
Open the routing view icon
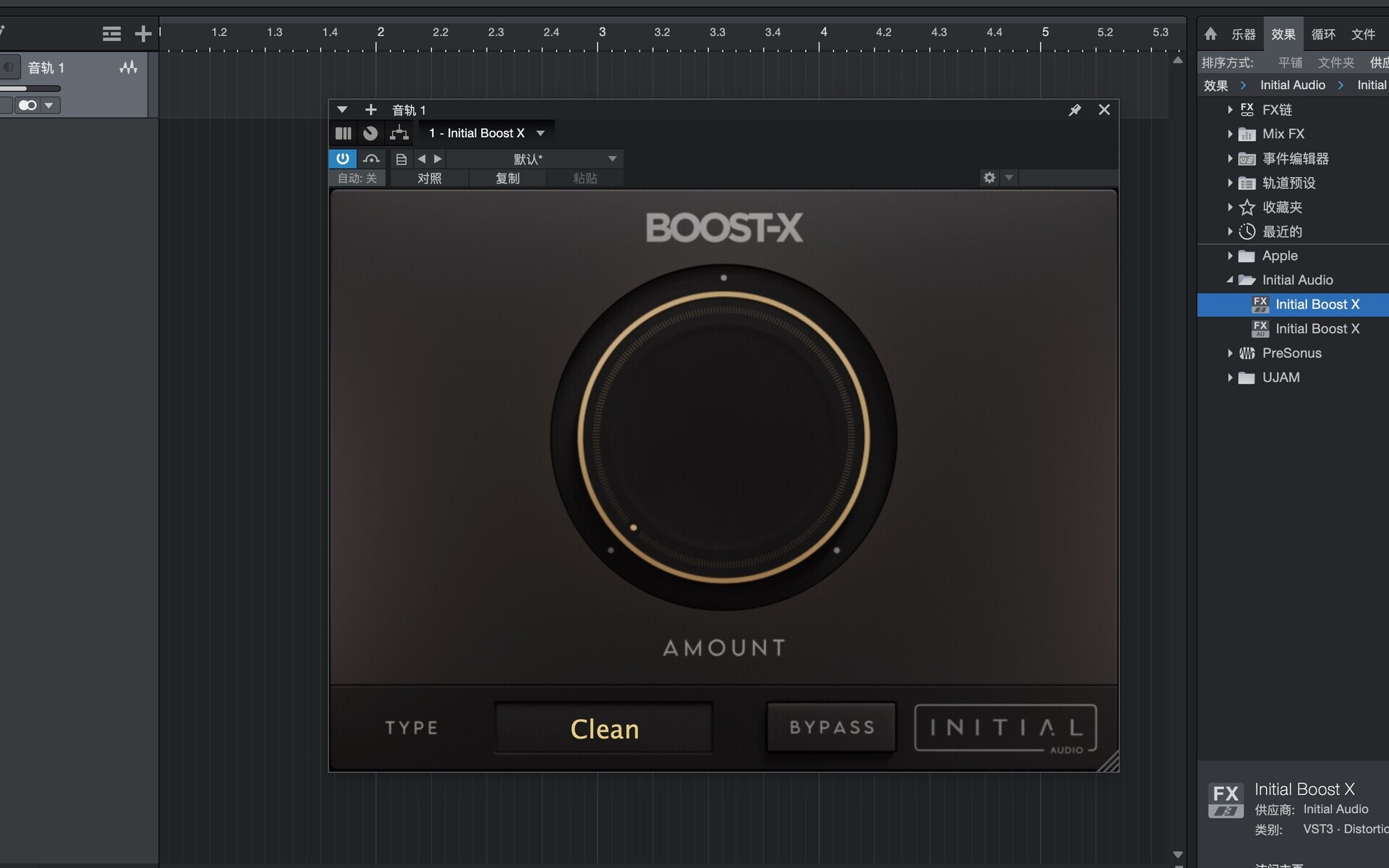click(399, 133)
